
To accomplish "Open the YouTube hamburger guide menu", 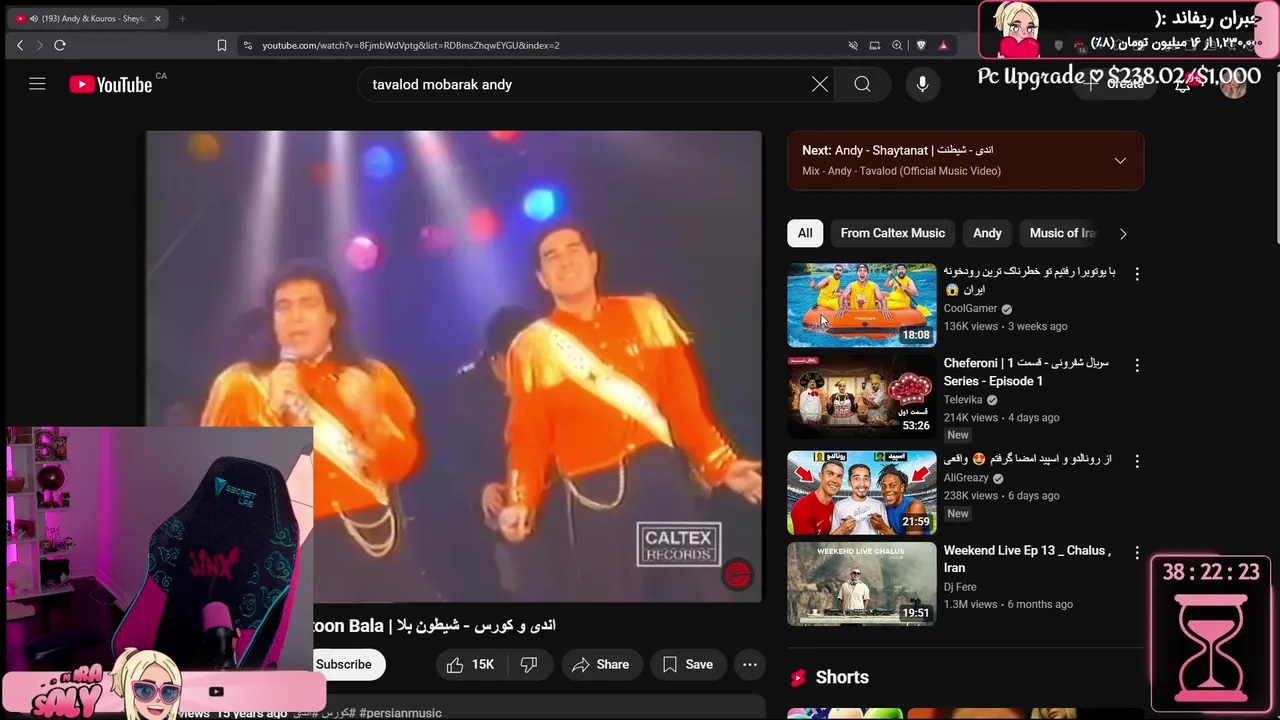I will tap(37, 84).
